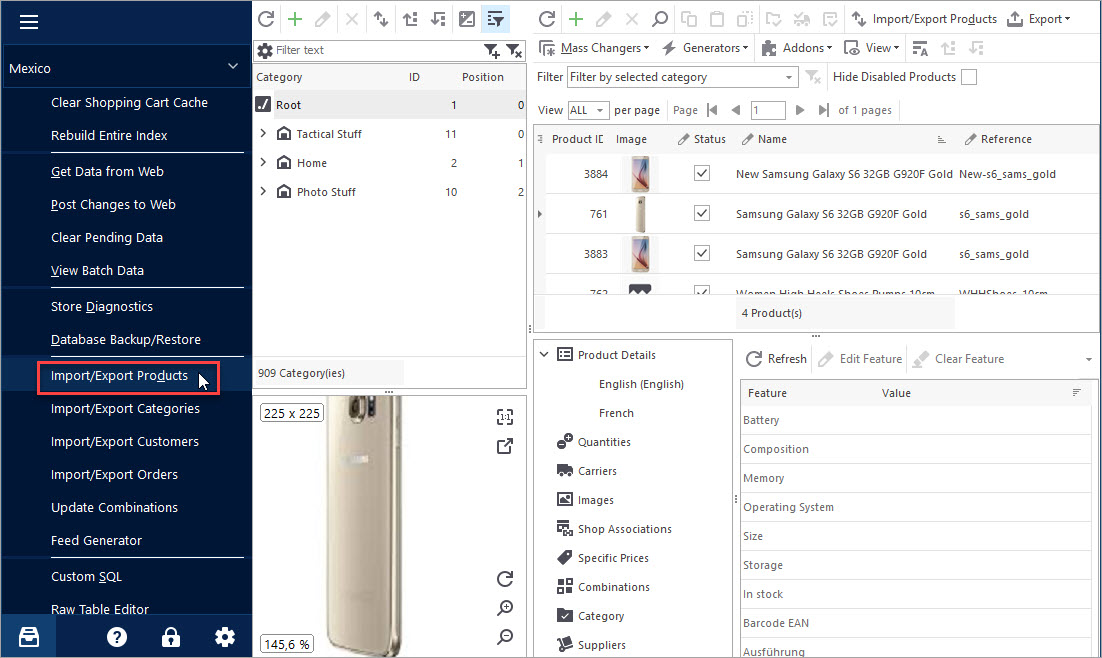Go to the first page
This screenshot has height=658, width=1102.
[712, 110]
